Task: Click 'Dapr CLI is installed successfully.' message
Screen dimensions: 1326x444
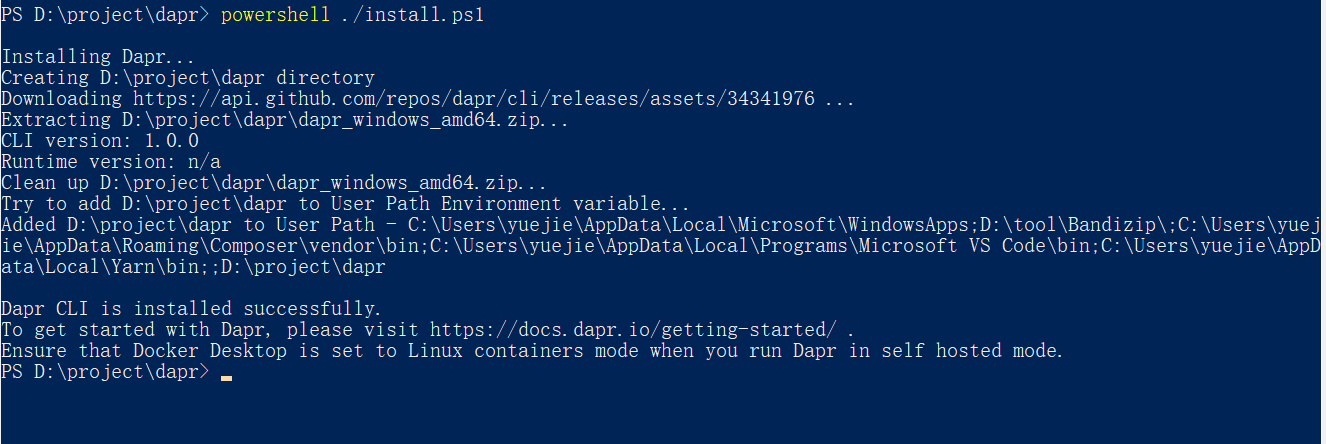Action: [191, 309]
